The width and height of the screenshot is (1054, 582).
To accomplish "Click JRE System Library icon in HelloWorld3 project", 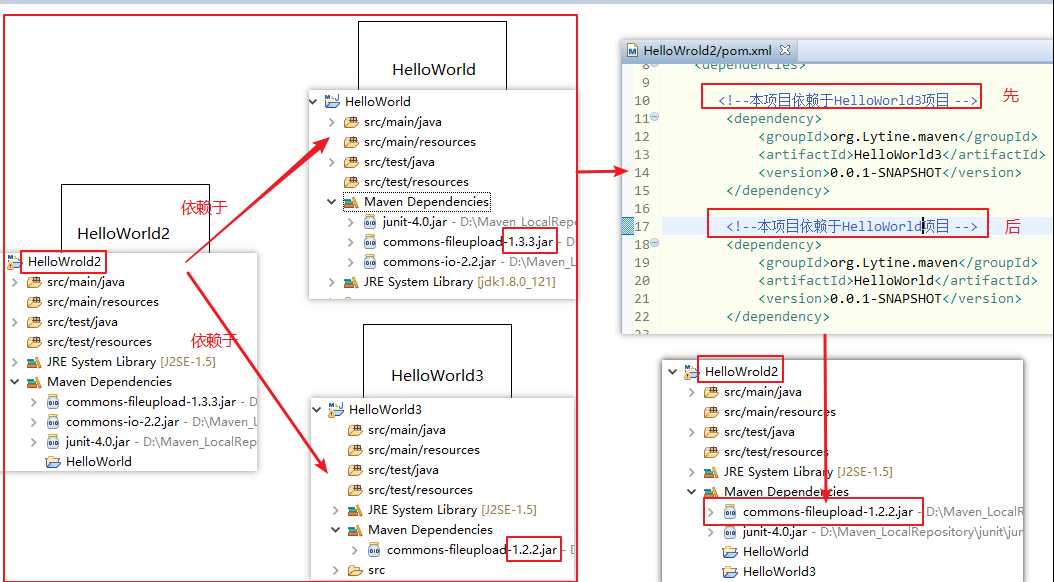I will coord(355,510).
